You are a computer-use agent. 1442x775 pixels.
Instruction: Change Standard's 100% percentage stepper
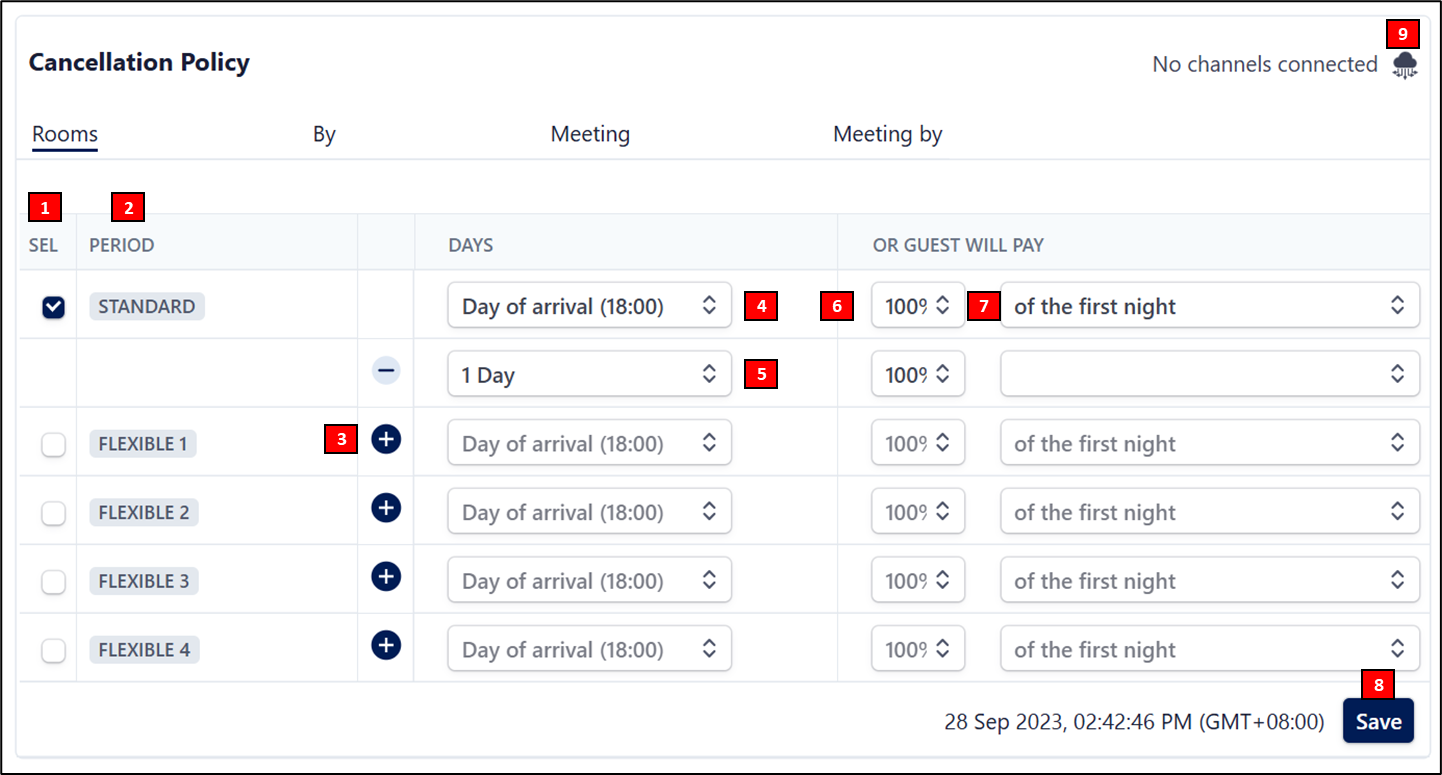point(917,306)
